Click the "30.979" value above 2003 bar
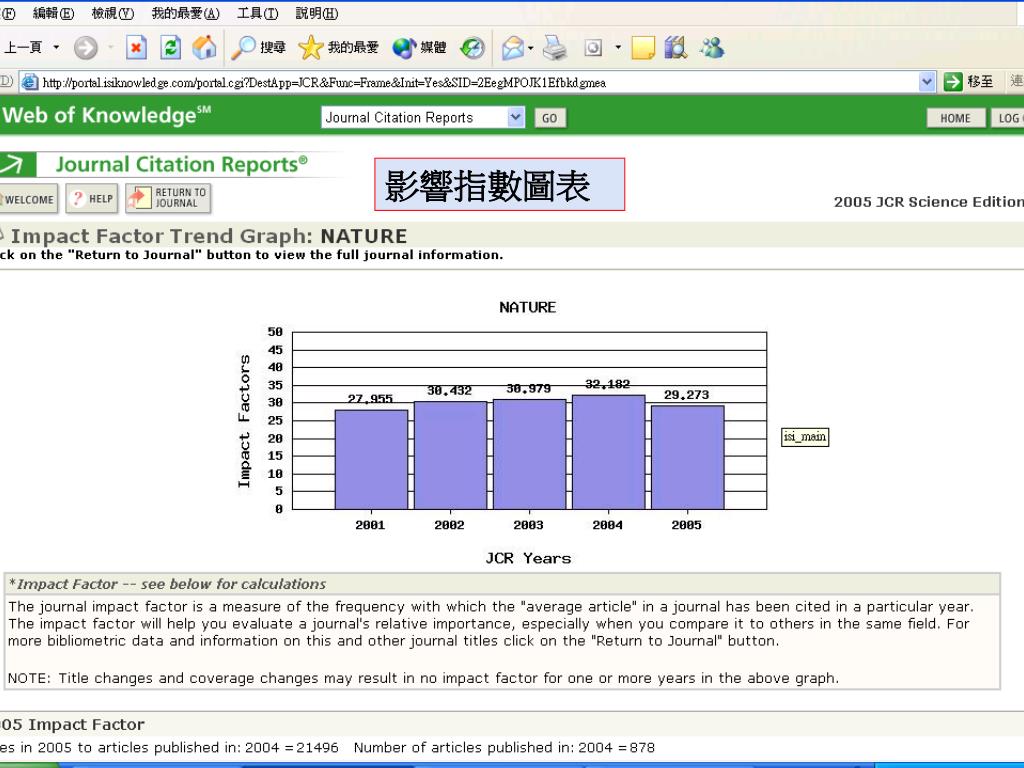This screenshot has width=1024, height=768. point(528,389)
